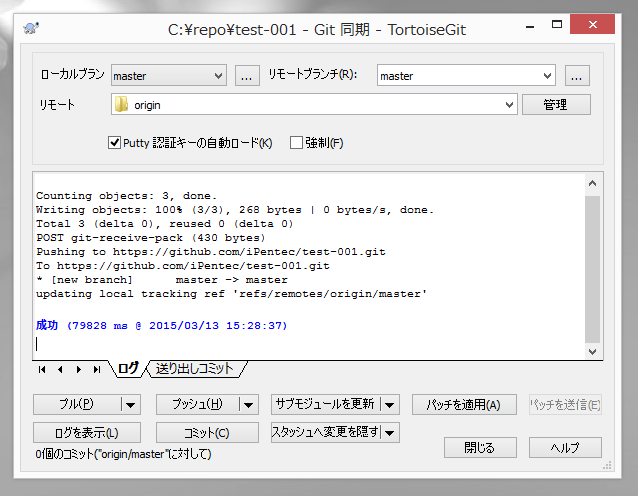Click the コミット(C) commit button
This screenshot has height=496, width=638.
(x=207, y=433)
